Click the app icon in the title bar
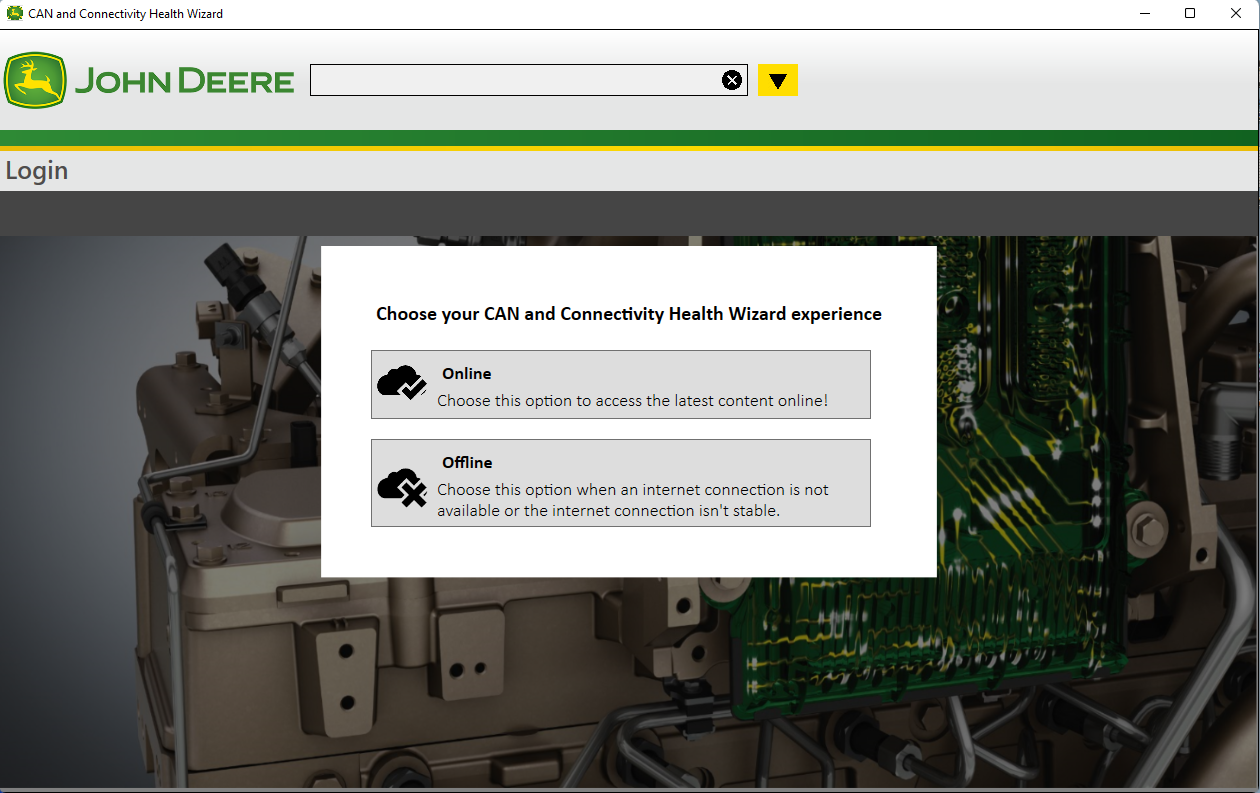This screenshot has width=1260, height=793. [x=14, y=14]
